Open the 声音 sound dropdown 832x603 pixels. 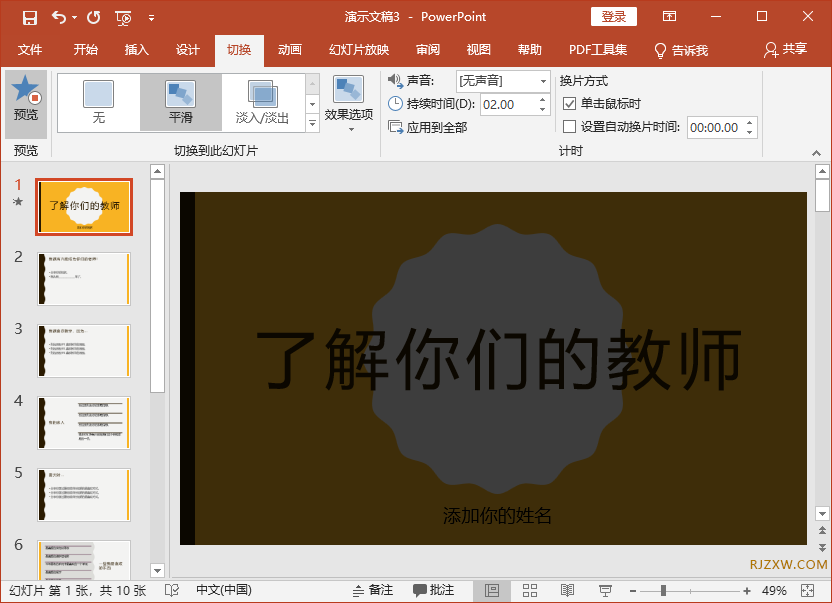coord(542,81)
